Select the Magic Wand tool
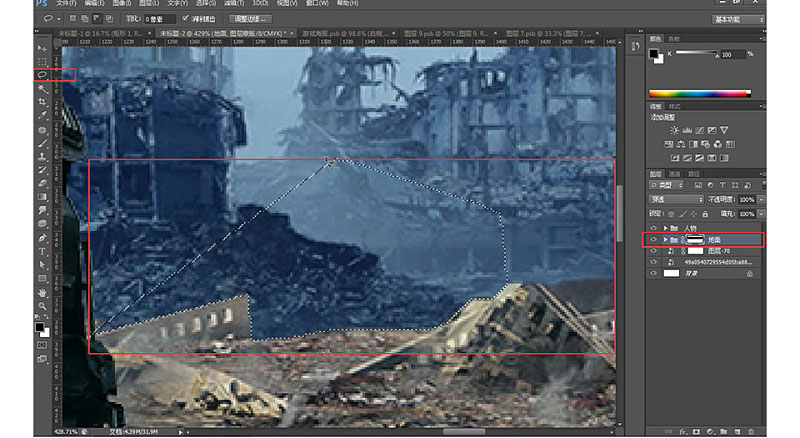The image size is (800, 438). pos(42,89)
